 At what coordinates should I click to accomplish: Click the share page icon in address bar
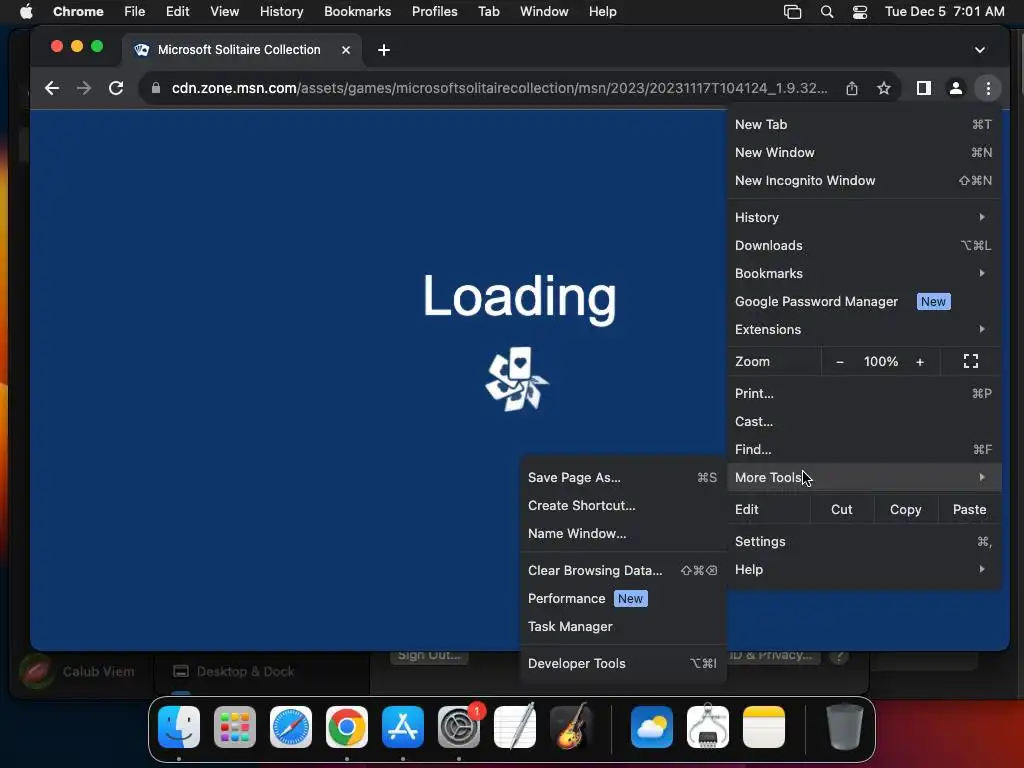(852, 88)
